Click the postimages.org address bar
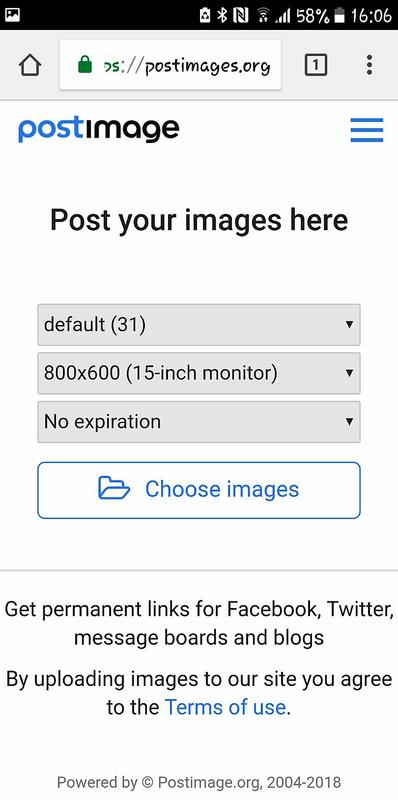 point(170,65)
